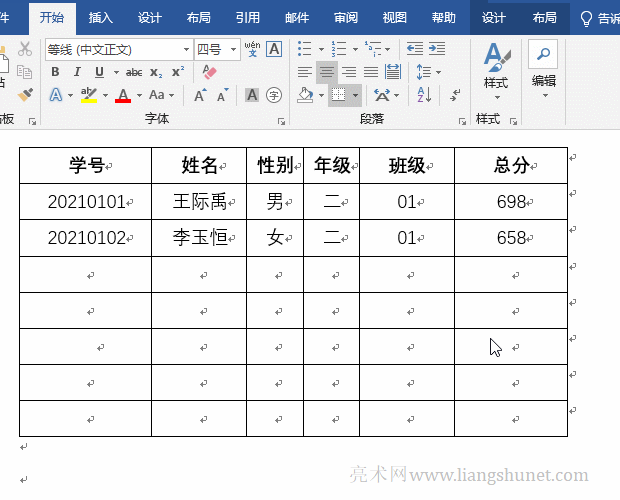This screenshot has height=500, width=620.
Task: Open Text Effects dropdown arrow
Action: pos(70,96)
